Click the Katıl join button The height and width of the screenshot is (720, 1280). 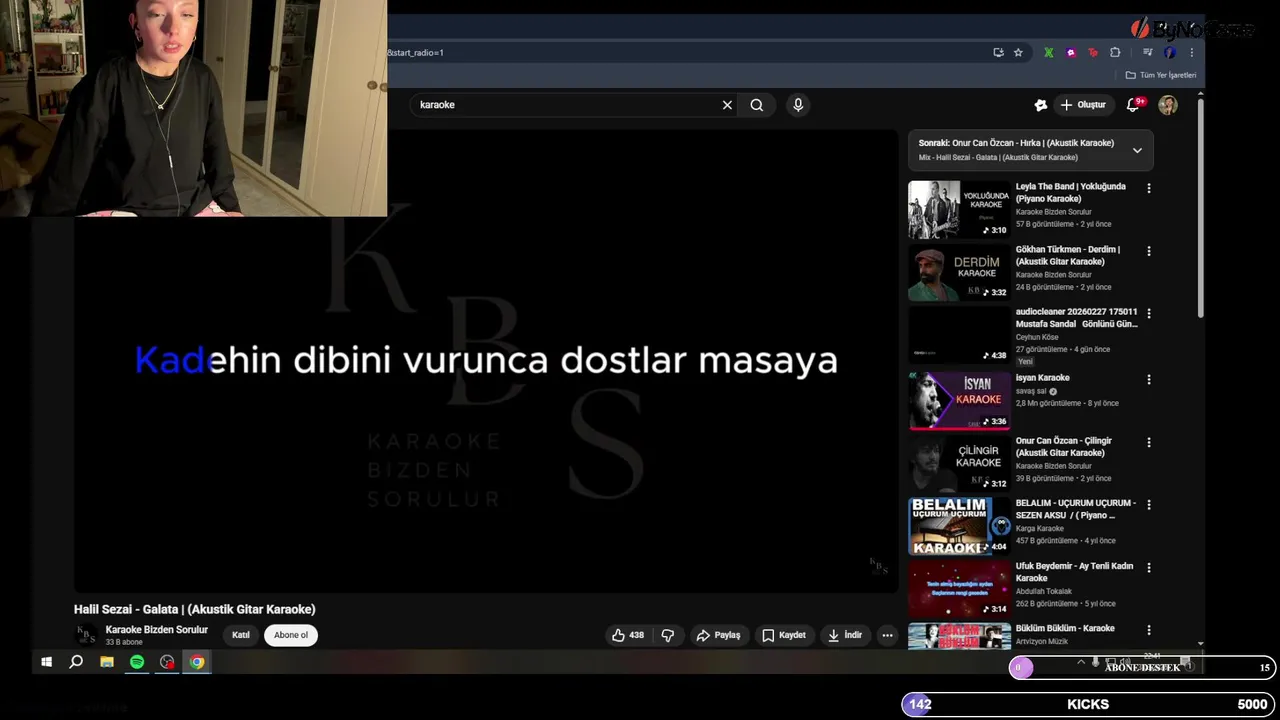point(241,635)
